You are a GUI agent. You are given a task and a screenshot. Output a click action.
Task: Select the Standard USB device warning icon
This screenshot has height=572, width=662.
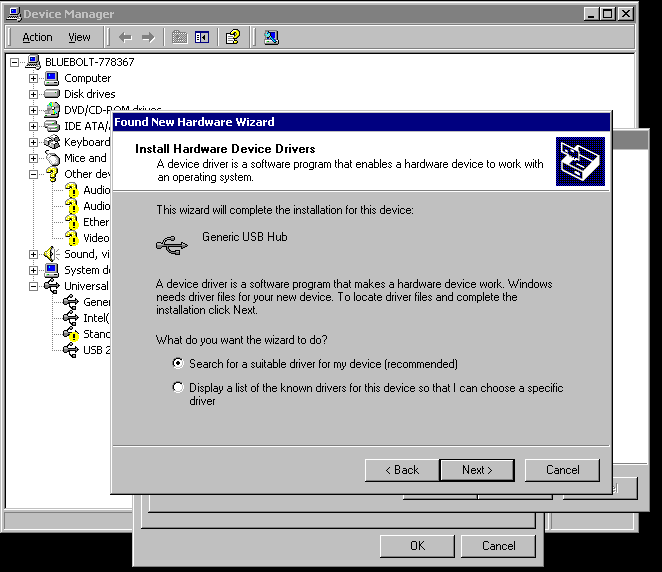click(x=71, y=334)
